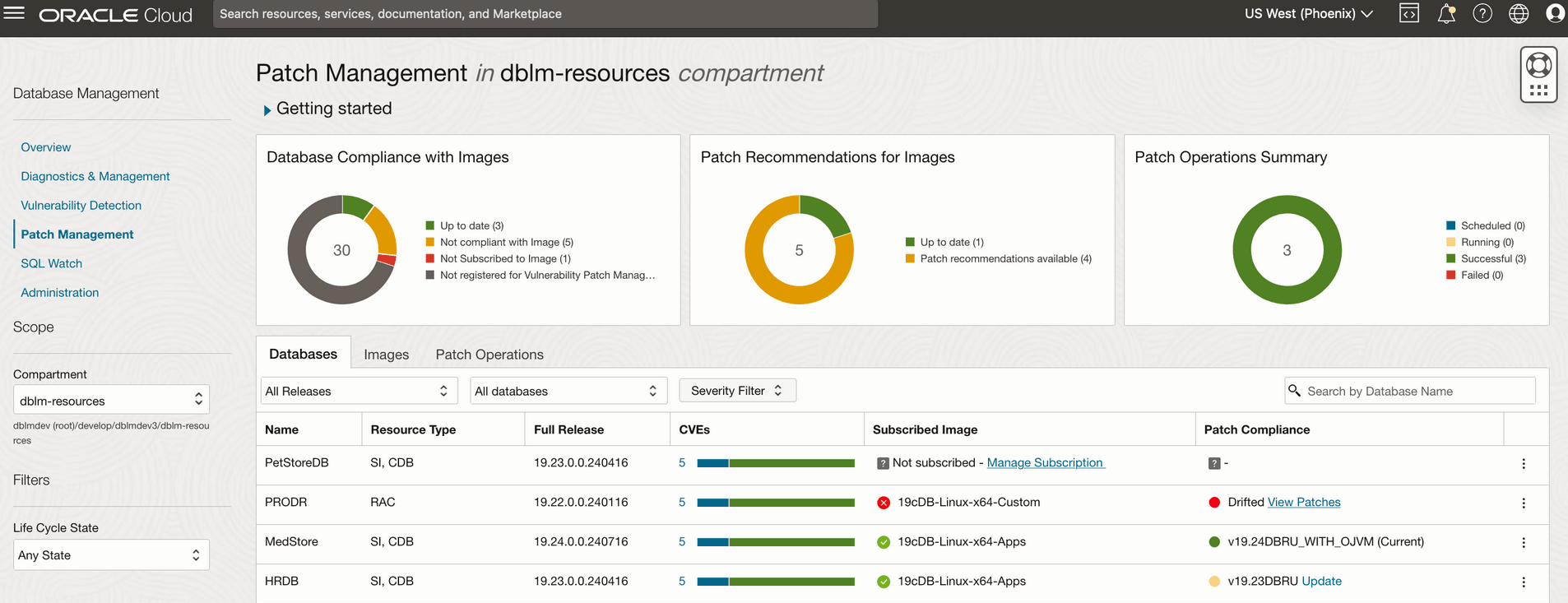Click View Patches link for PRODR
1568x603 pixels.
(1304, 503)
